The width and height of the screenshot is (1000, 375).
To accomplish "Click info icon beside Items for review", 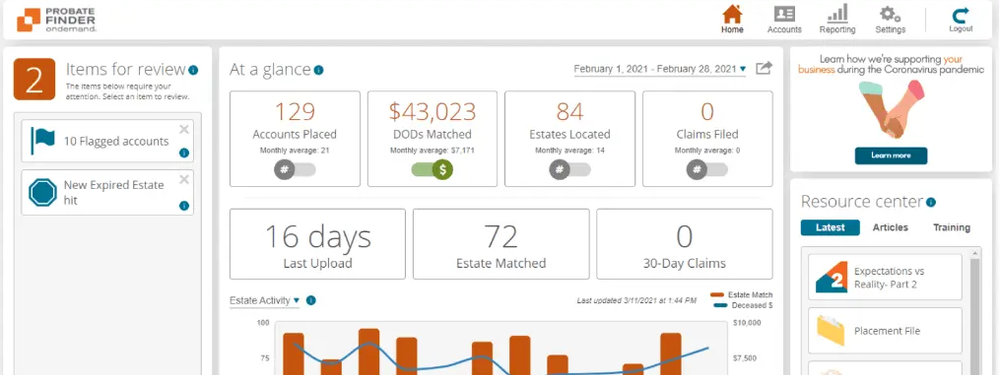I will 193,70.
